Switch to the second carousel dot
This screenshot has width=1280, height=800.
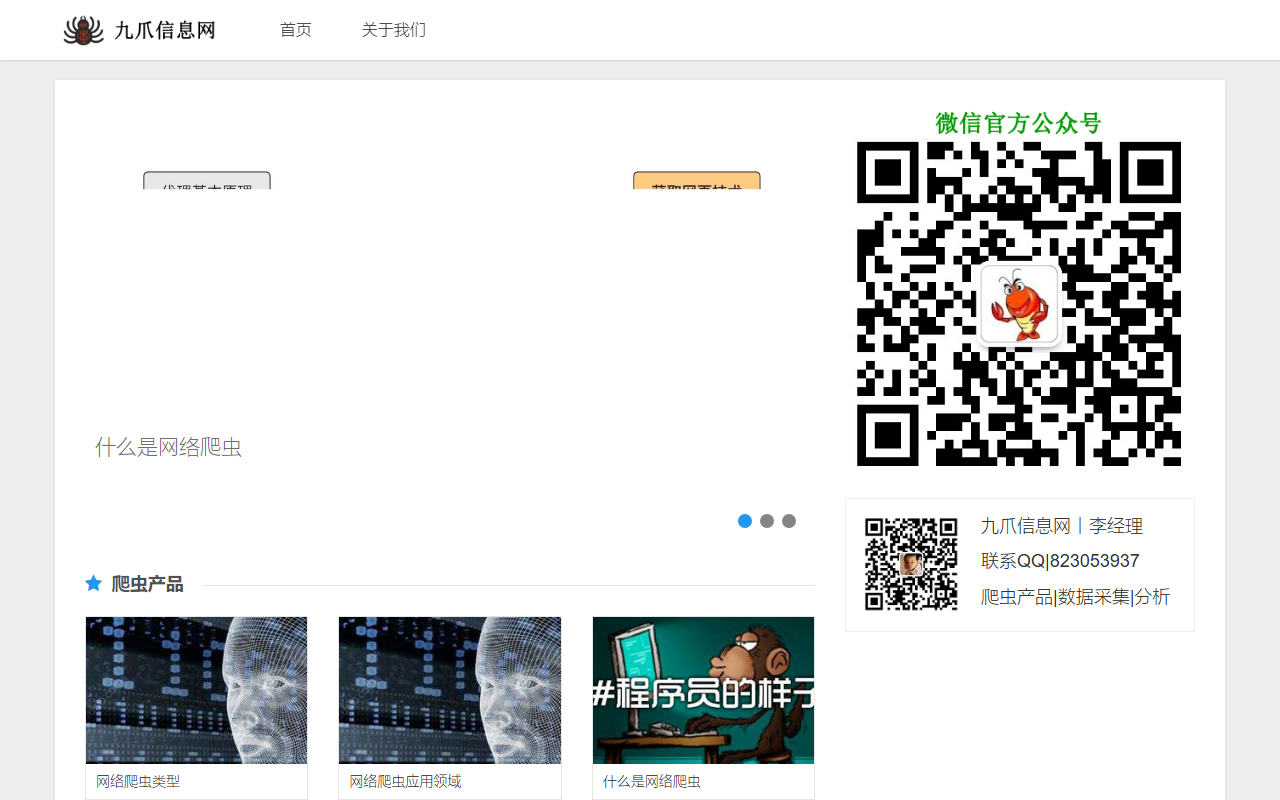(x=767, y=521)
